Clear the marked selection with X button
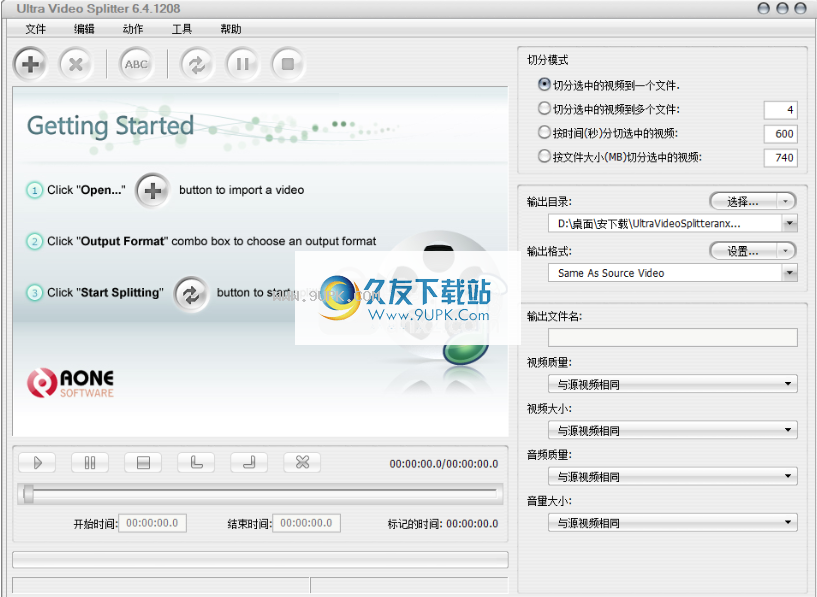Screen dimensions: 817x597 coord(302,463)
